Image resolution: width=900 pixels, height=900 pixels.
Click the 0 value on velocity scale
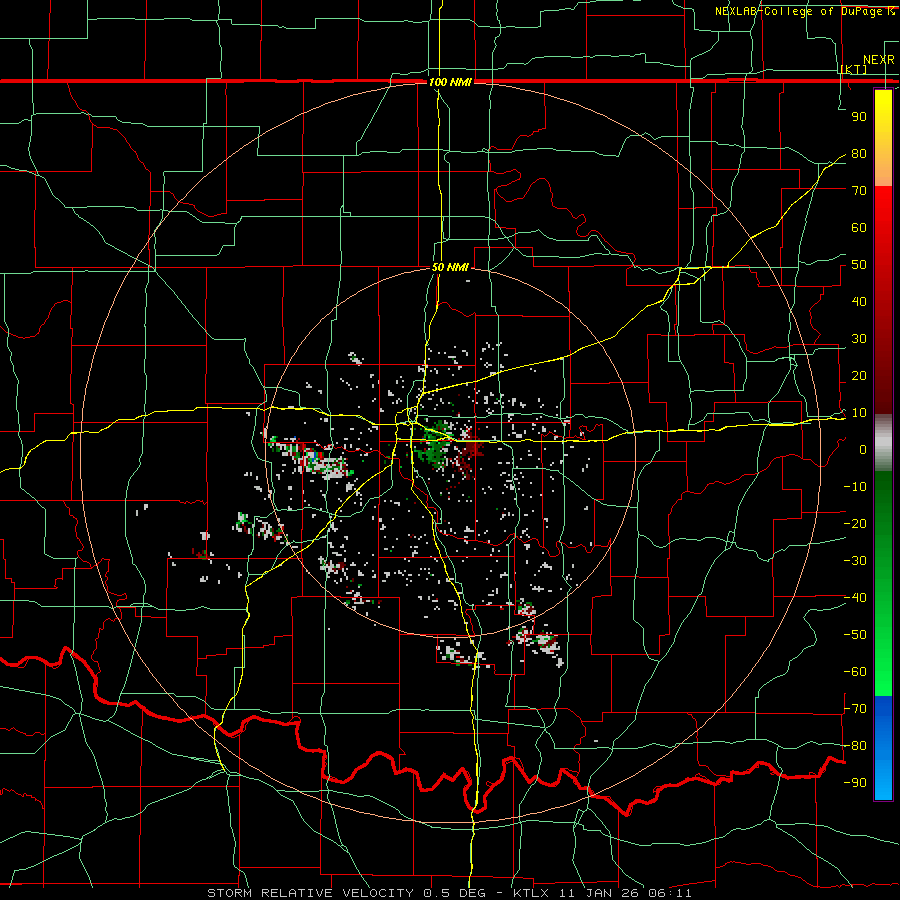[863, 450]
